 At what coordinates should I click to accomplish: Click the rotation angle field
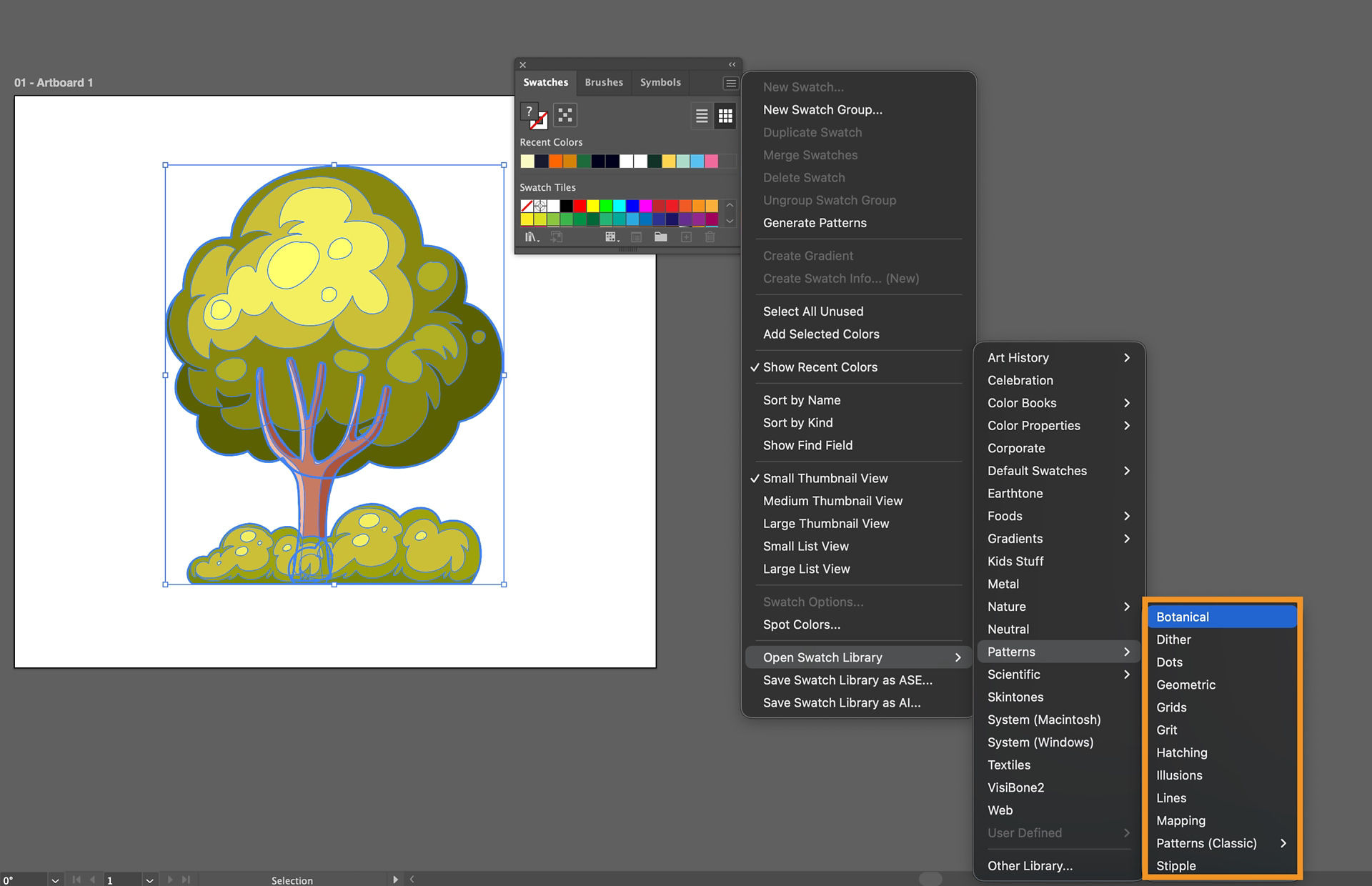click(x=25, y=880)
